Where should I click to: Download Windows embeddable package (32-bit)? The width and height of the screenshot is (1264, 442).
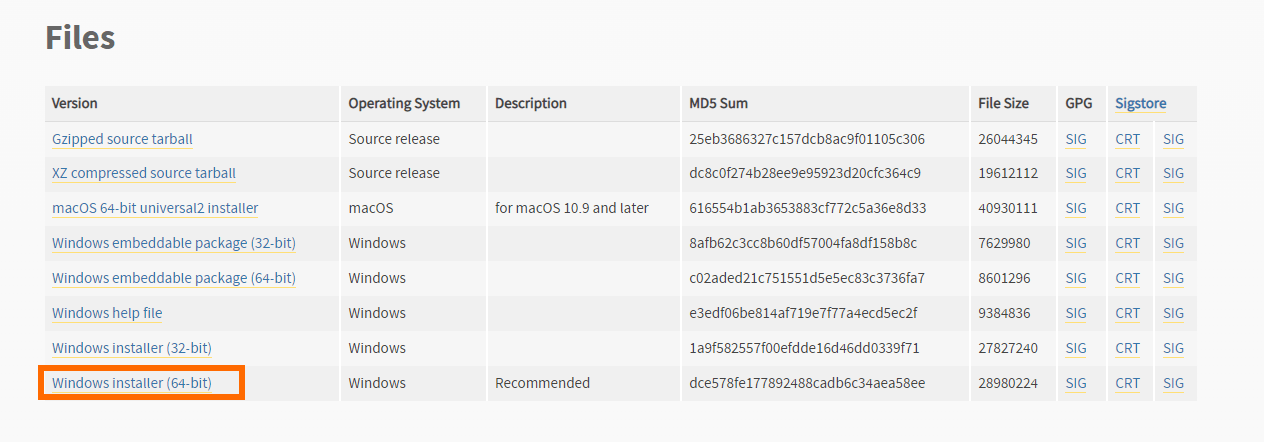click(174, 243)
